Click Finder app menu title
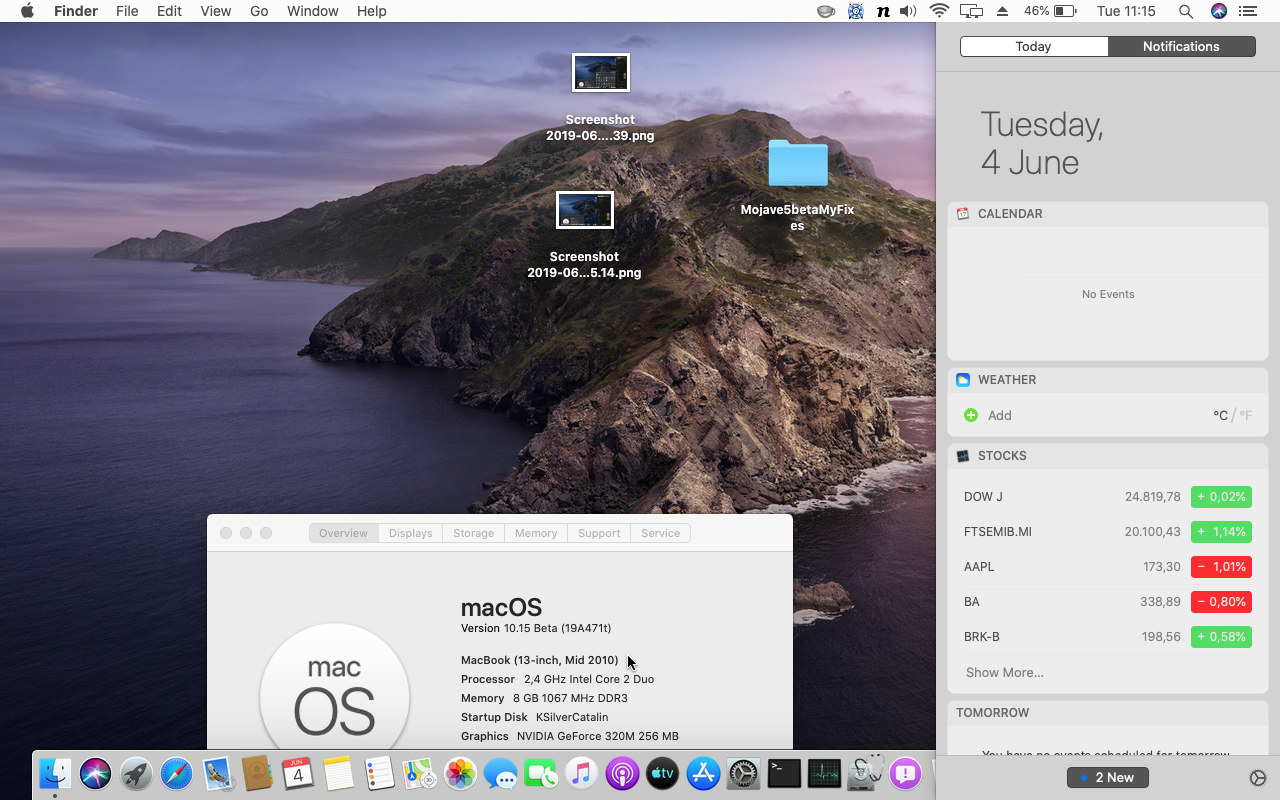 [75, 11]
